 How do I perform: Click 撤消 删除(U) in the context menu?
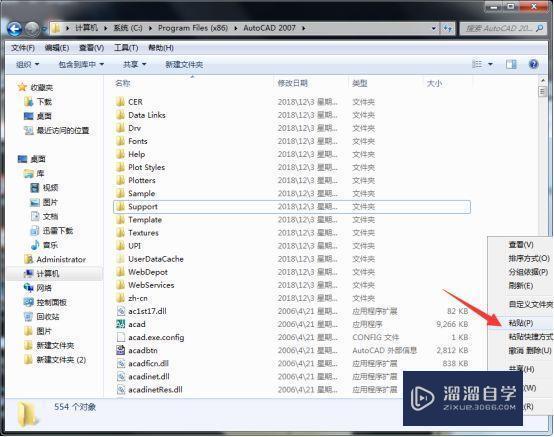[x=530, y=351]
